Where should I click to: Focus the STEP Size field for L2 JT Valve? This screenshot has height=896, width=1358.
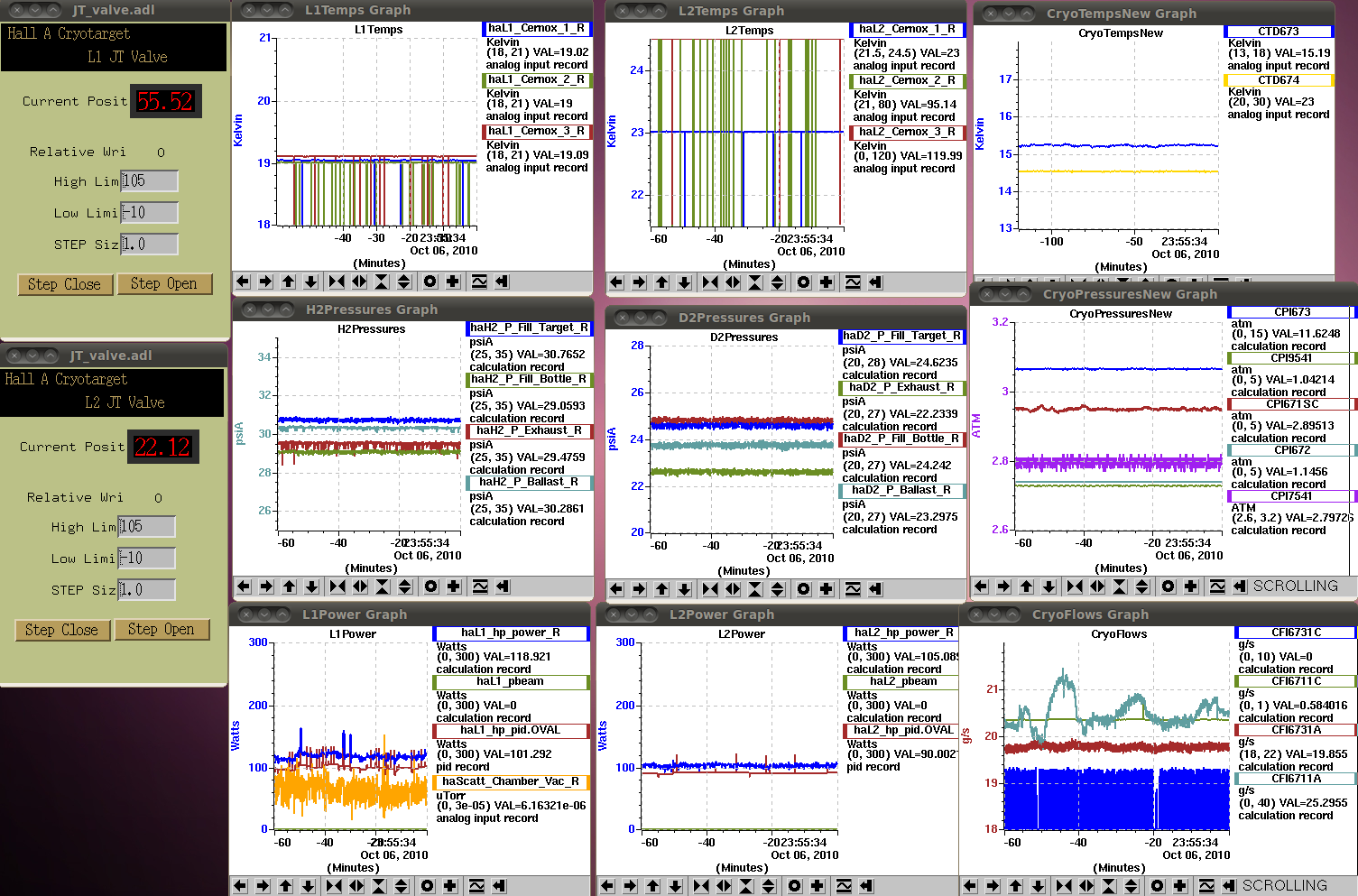coord(146,589)
